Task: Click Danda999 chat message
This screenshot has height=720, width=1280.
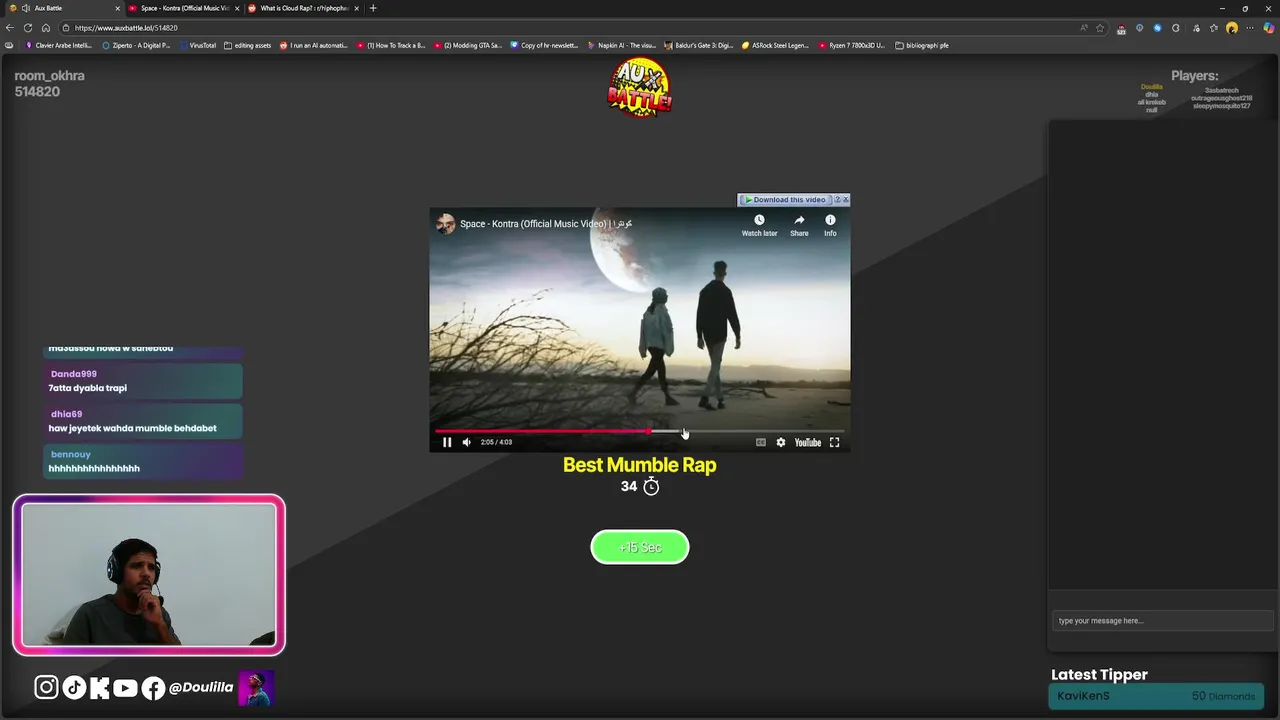Action: pos(144,381)
